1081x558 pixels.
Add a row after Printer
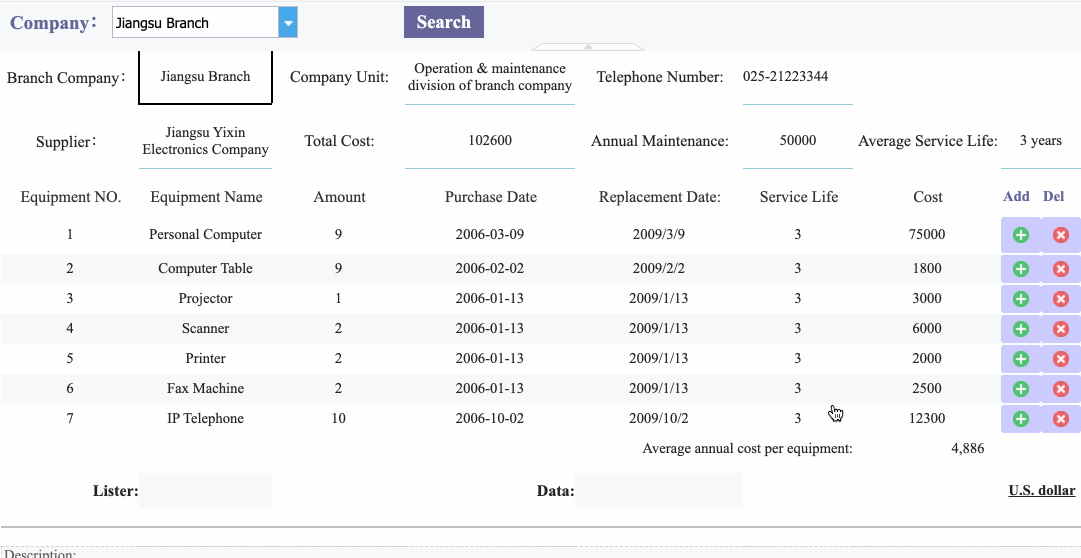click(1020, 359)
